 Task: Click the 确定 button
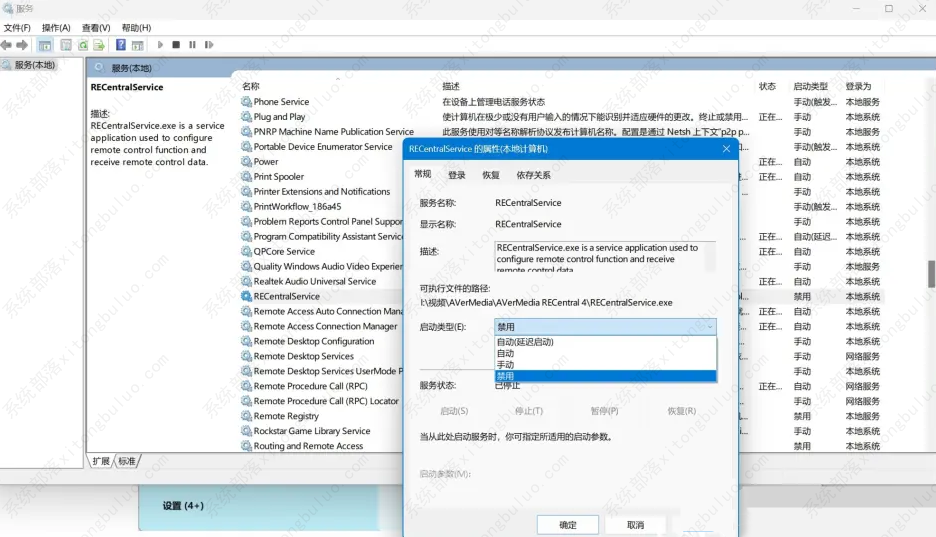pyautogui.click(x=567, y=525)
